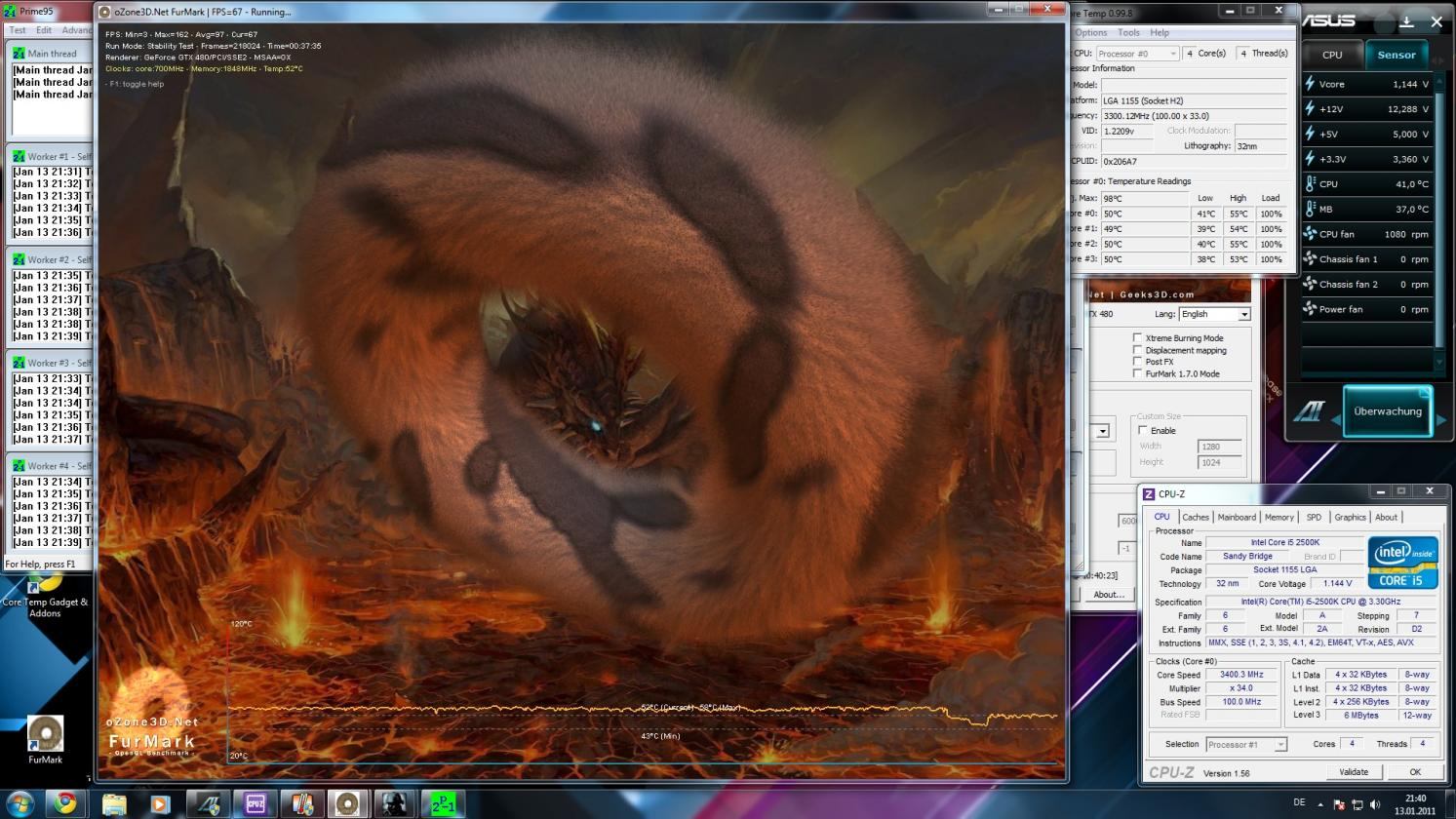Click the Chassis fan 1 icon
Screen dimensions: 1456x819
(1310, 259)
